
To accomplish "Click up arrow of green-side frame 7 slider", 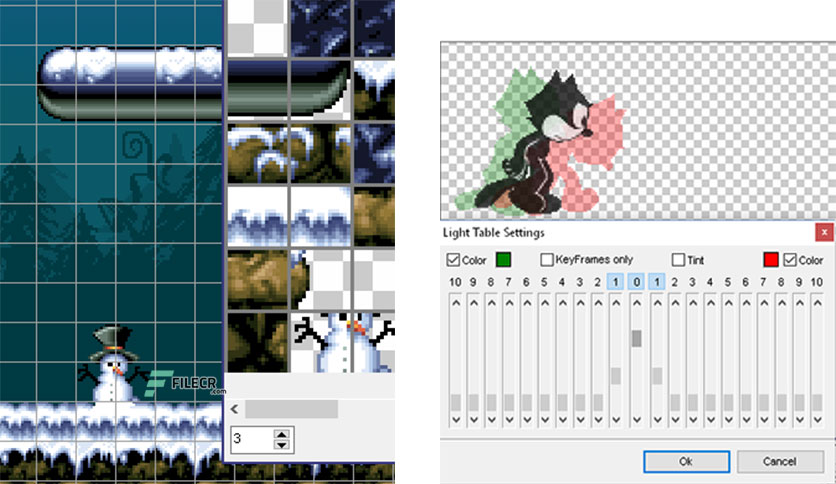I will tap(509, 303).
